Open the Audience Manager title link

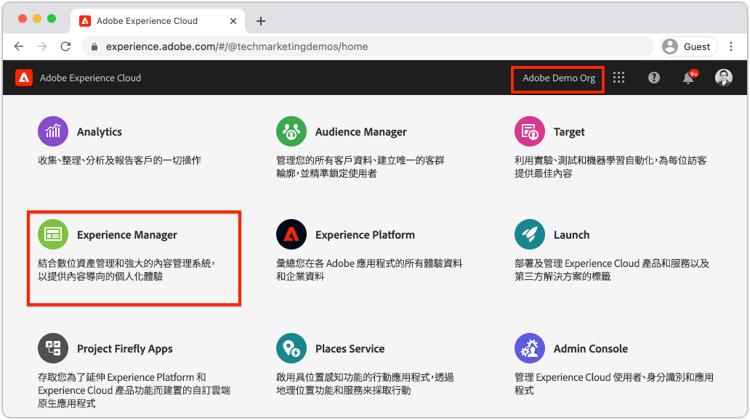361,132
